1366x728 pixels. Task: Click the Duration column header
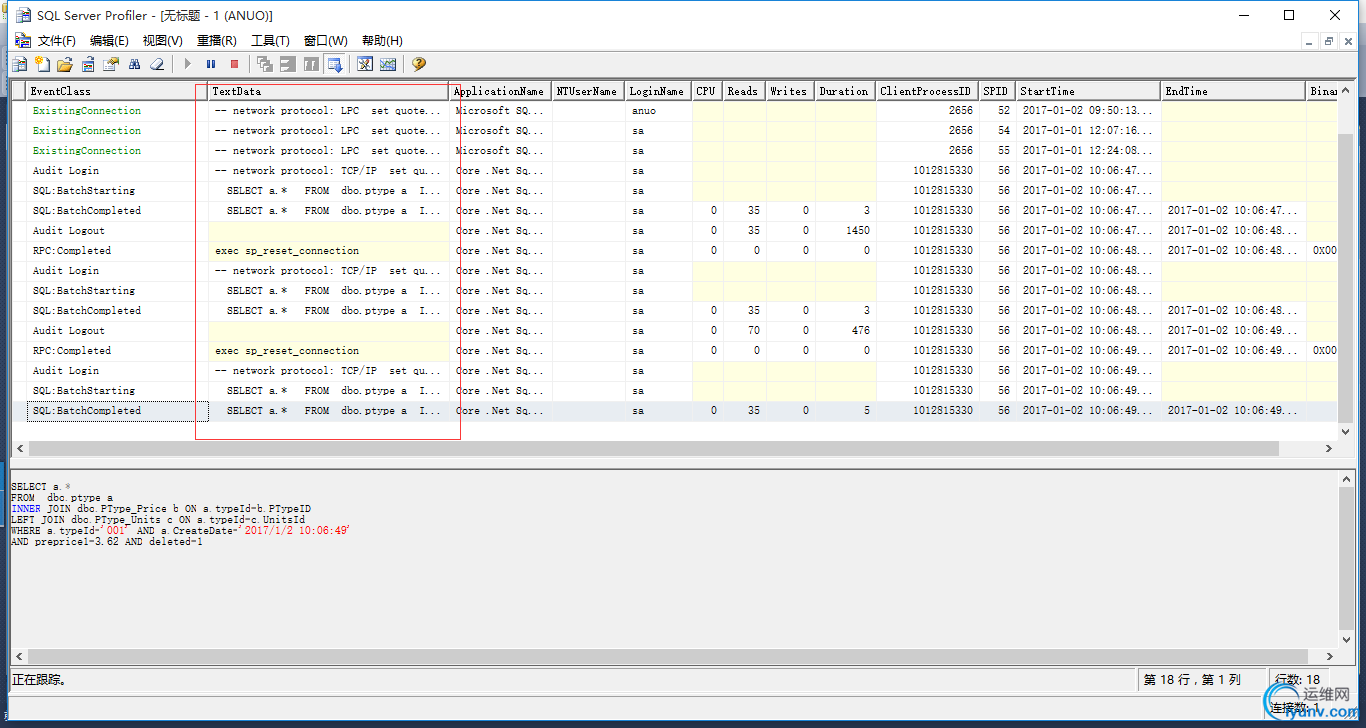point(845,91)
